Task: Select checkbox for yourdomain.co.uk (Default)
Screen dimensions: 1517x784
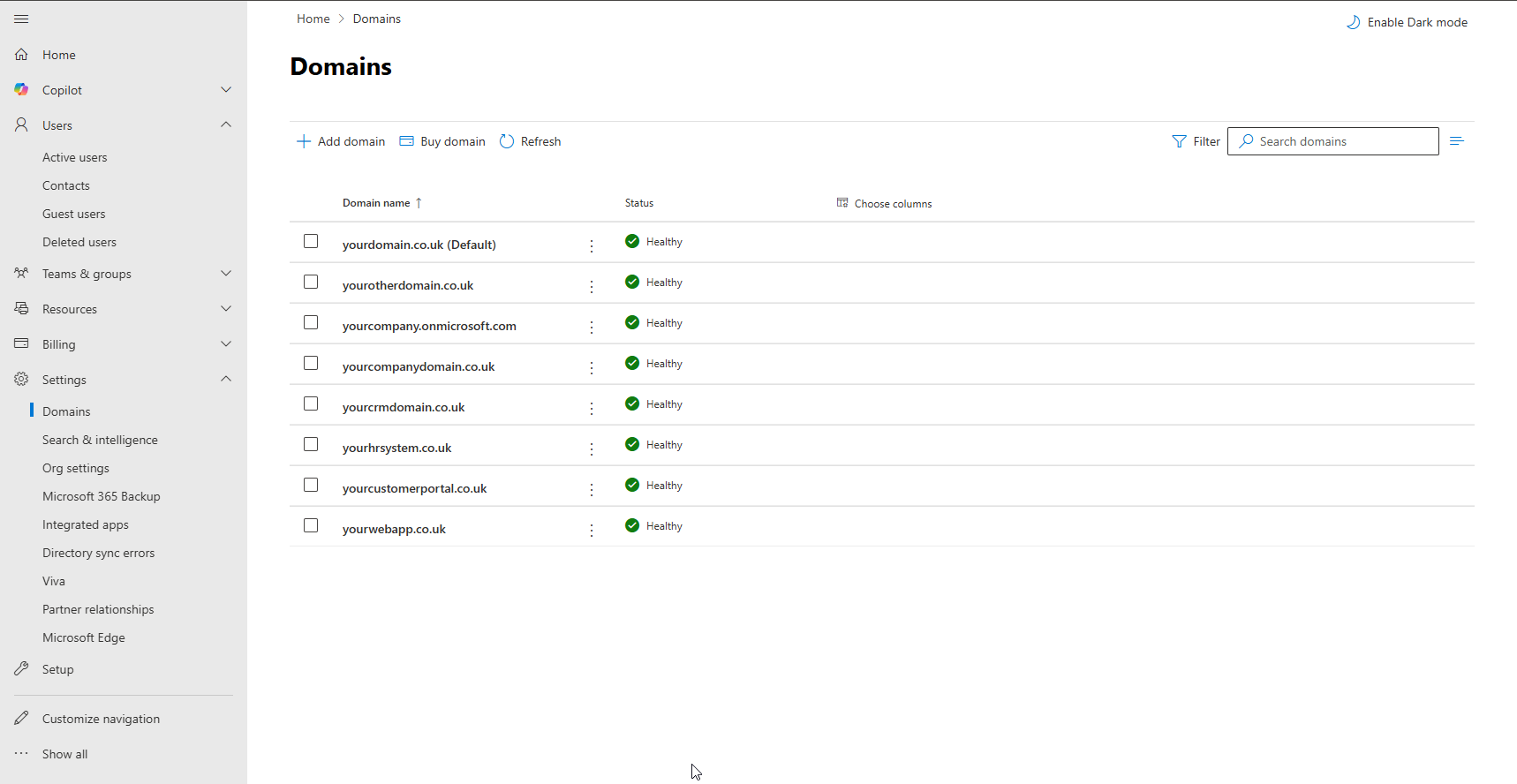Action: pos(311,241)
